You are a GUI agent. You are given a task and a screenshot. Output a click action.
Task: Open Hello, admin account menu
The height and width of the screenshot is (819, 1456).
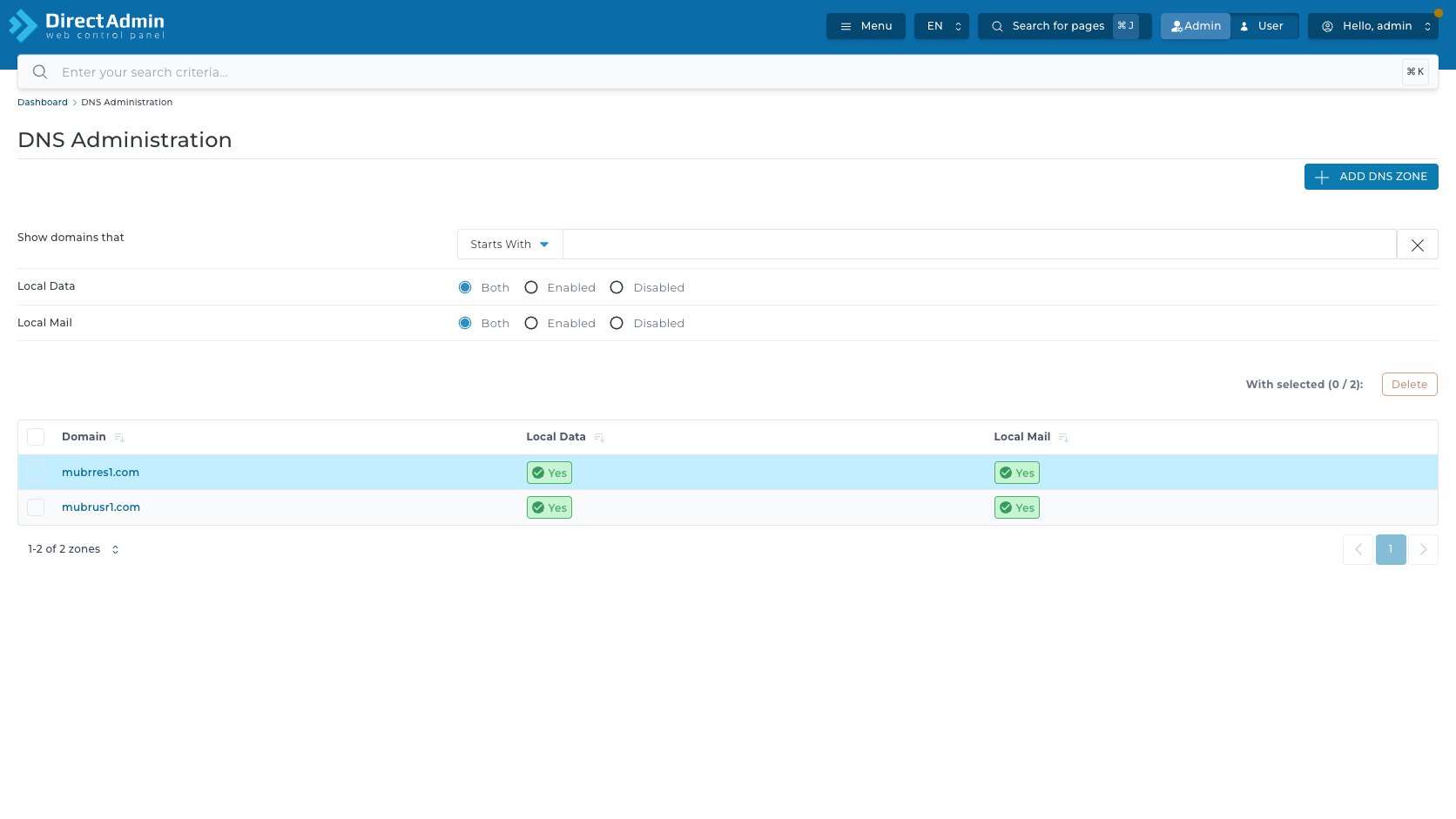coord(1372,26)
